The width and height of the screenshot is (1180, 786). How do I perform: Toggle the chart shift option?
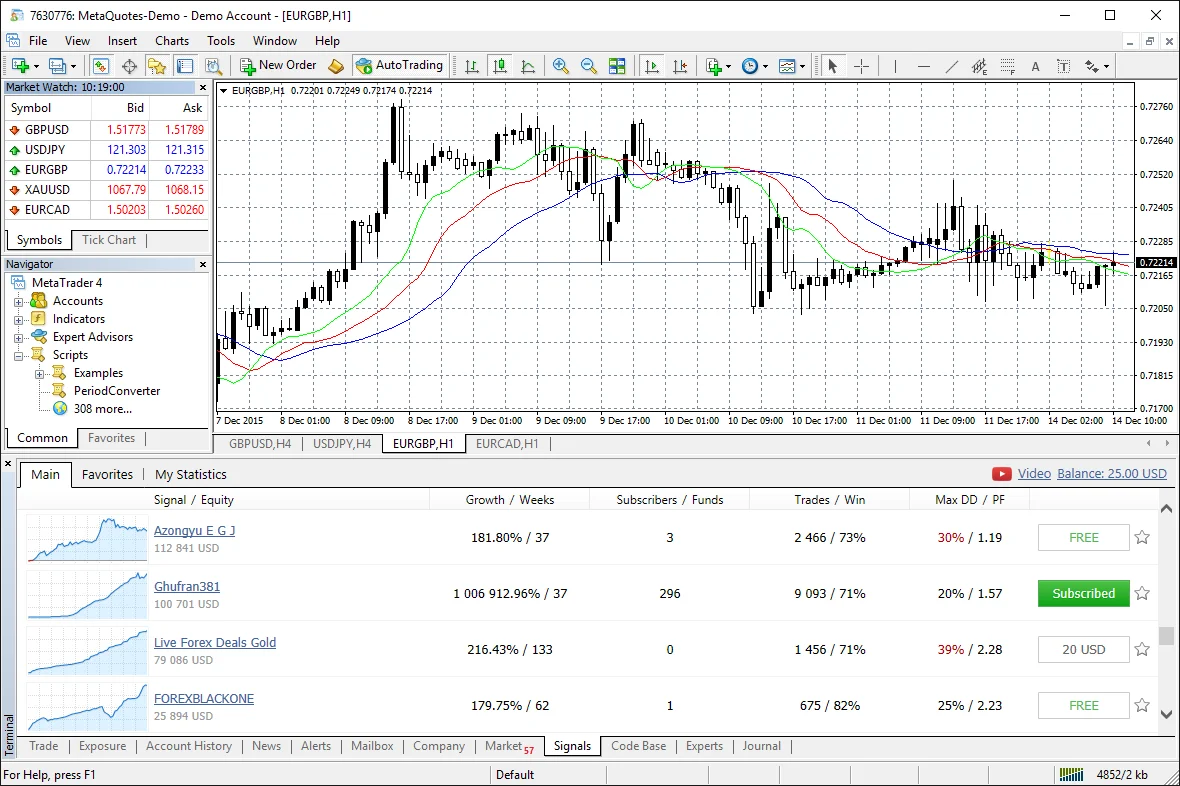click(x=681, y=66)
